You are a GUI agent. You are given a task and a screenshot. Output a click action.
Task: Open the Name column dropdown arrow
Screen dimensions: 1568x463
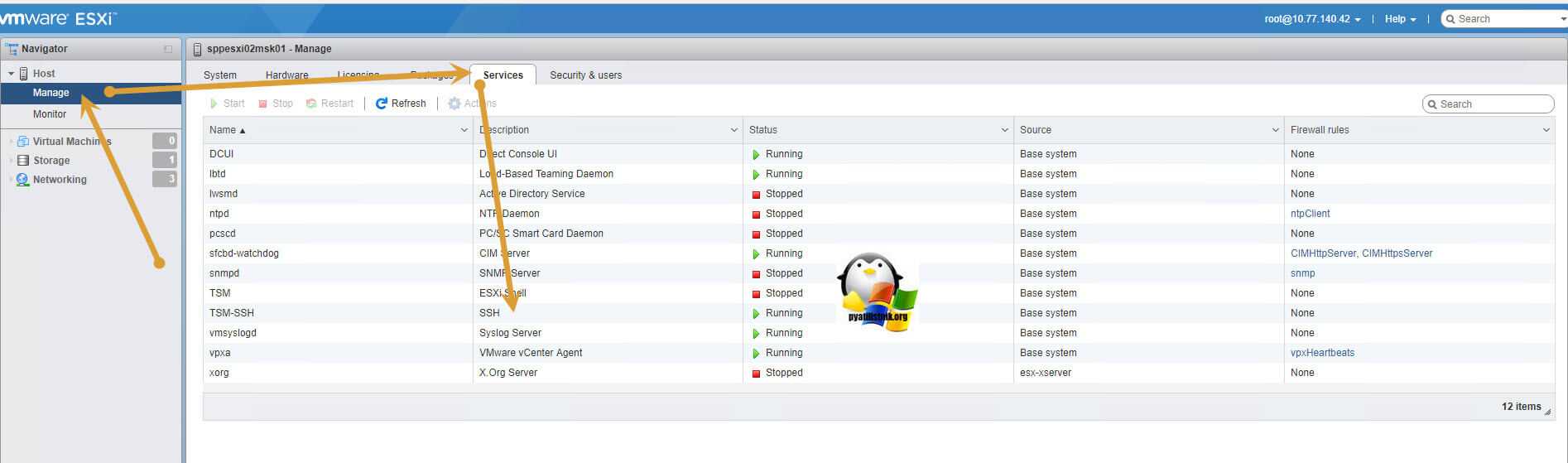pyautogui.click(x=464, y=130)
